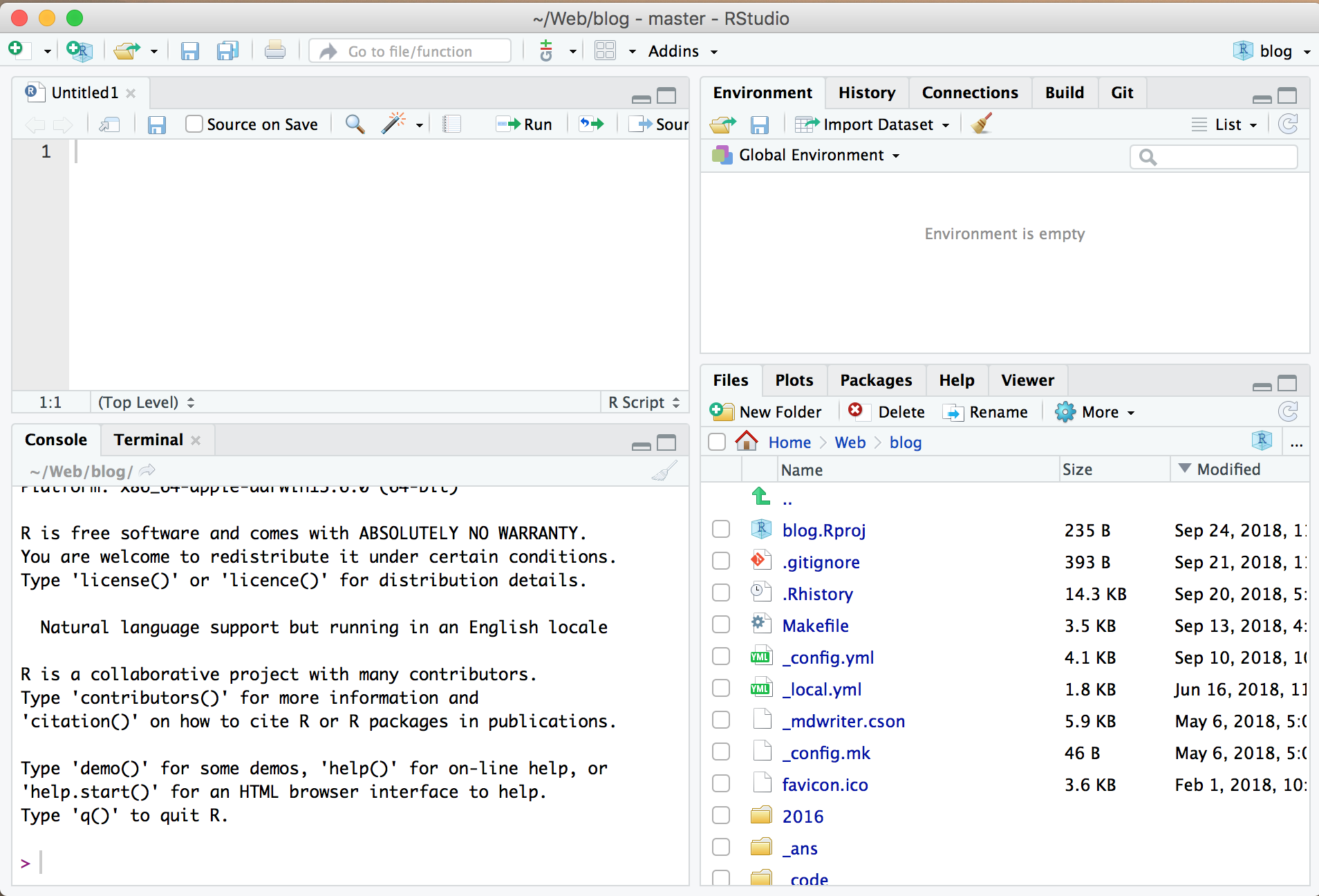Open the List view dropdown
The height and width of the screenshot is (896, 1319).
pyautogui.click(x=1224, y=124)
